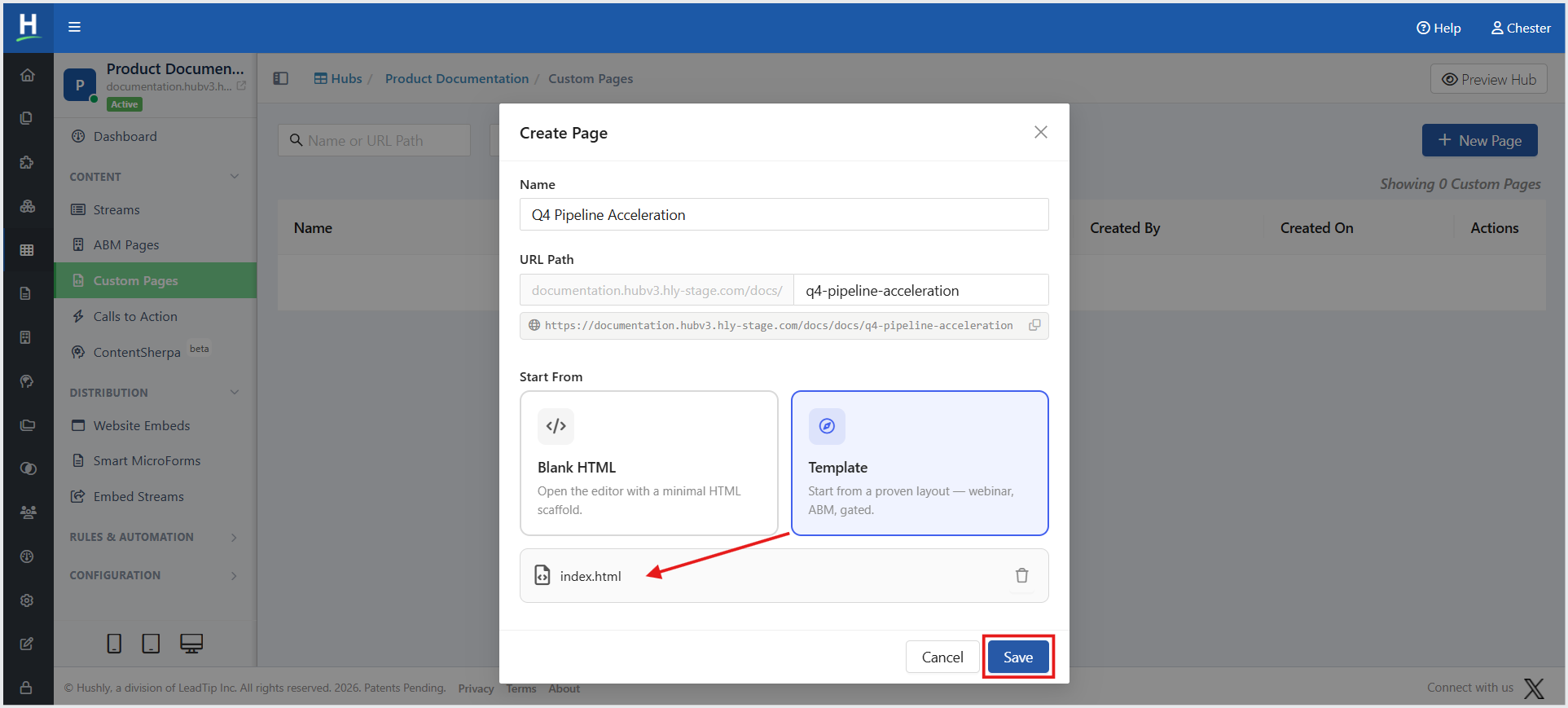Select the Template start option
This screenshot has width=1568, height=708.
920,463
